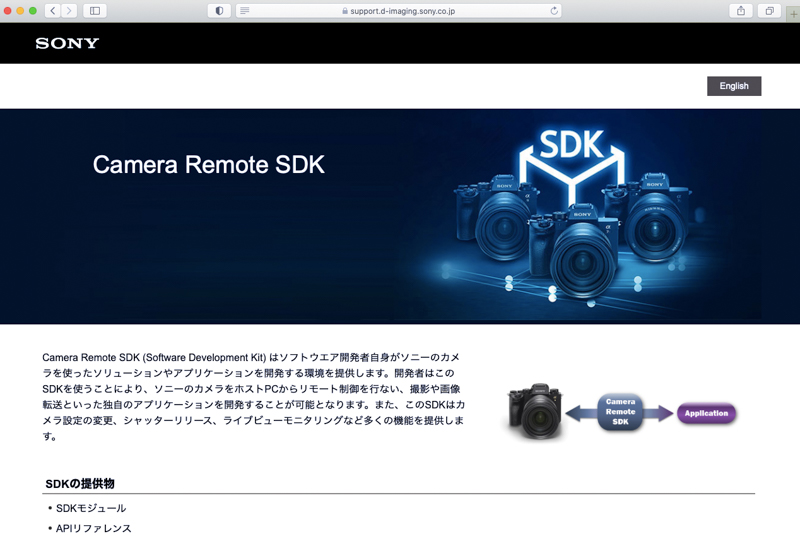
Task: Show the Safari sidebar
Action: 95,11
